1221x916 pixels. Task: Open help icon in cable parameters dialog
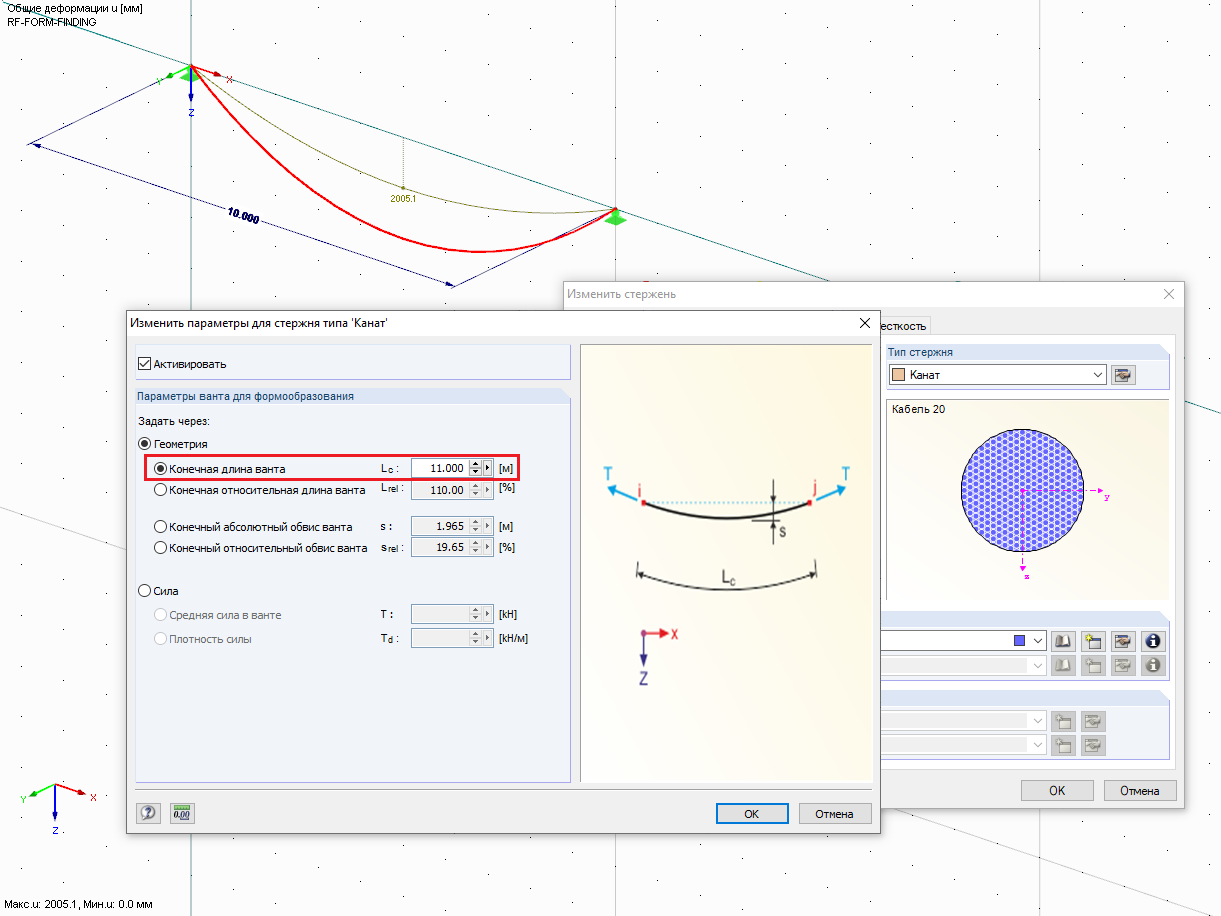(x=149, y=813)
